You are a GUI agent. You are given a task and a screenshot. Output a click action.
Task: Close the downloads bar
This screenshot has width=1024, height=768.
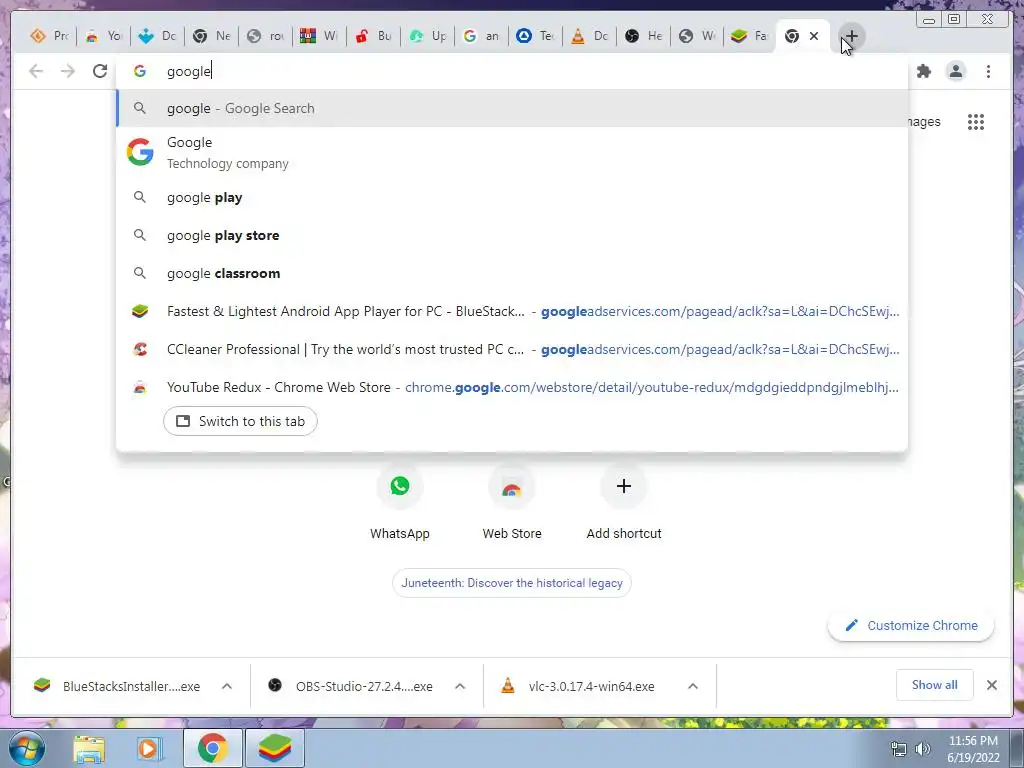[991, 684]
